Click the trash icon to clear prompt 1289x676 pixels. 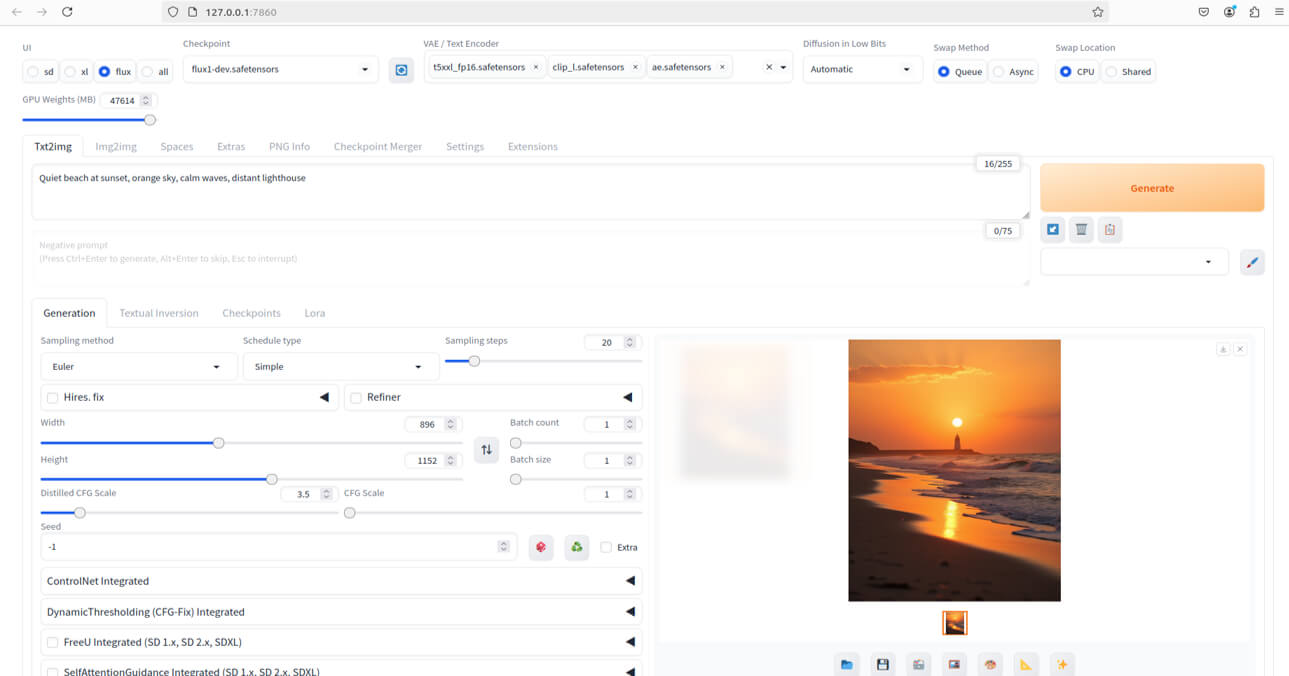click(1081, 230)
